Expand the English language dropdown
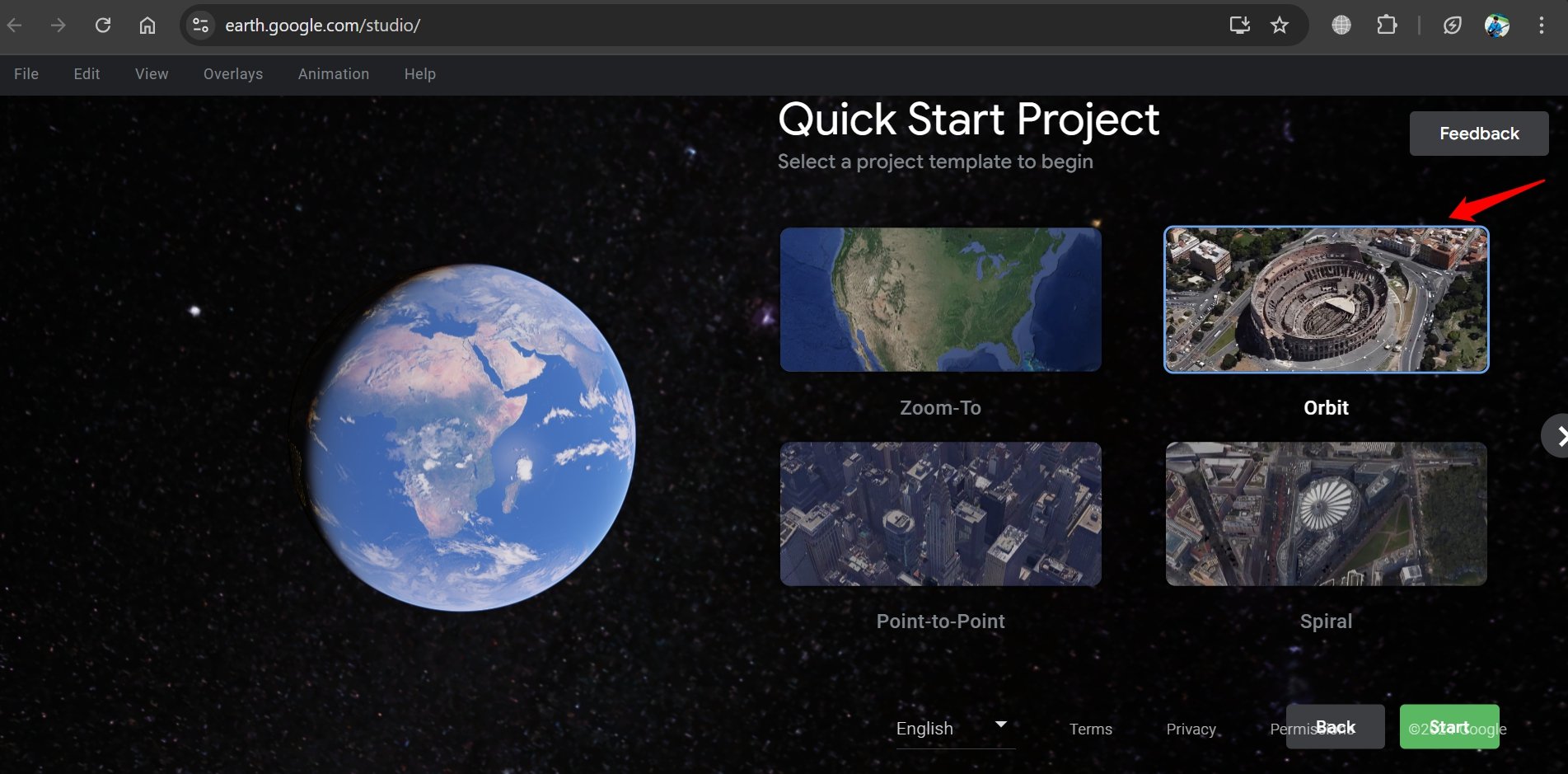The image size is (1568, 774). coord(955,729)
